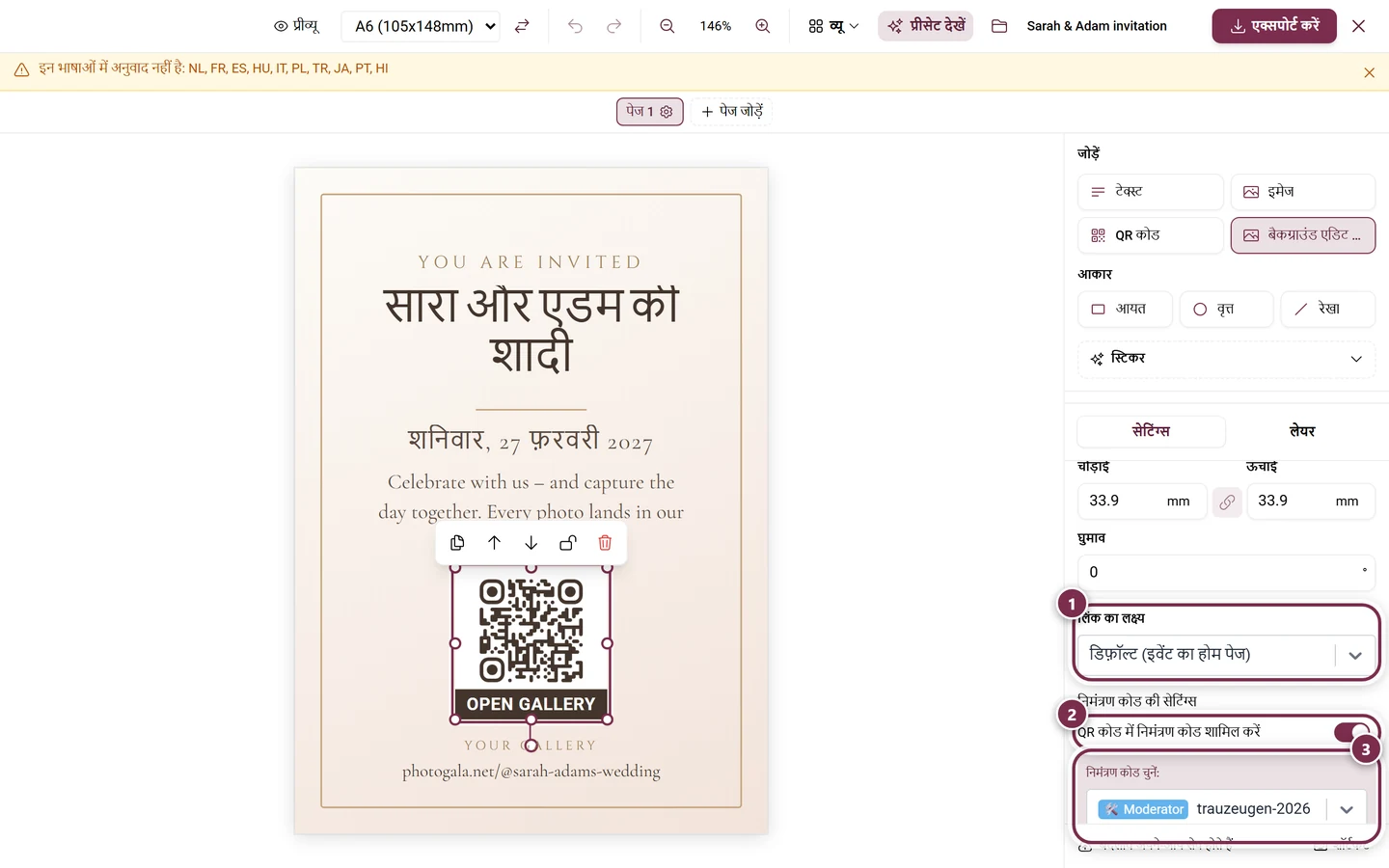Open the presets button with sparkle icon

pyautogui.click(x=926, y=26)
